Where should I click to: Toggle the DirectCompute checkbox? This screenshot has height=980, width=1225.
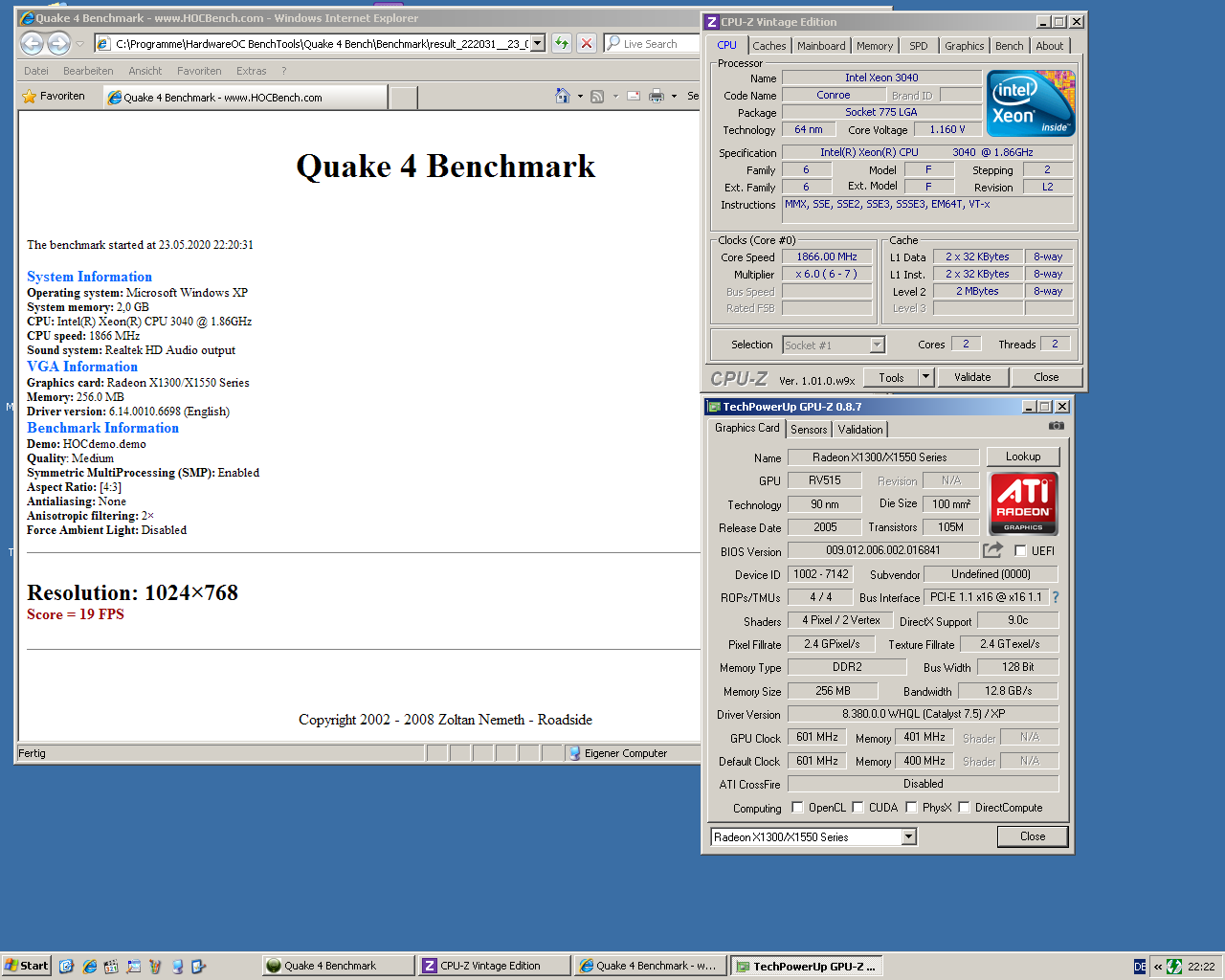[964, 807]
